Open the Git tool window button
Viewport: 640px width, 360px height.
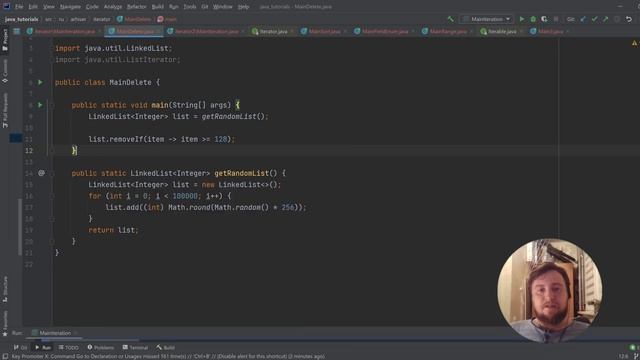[x=20, y=347]
